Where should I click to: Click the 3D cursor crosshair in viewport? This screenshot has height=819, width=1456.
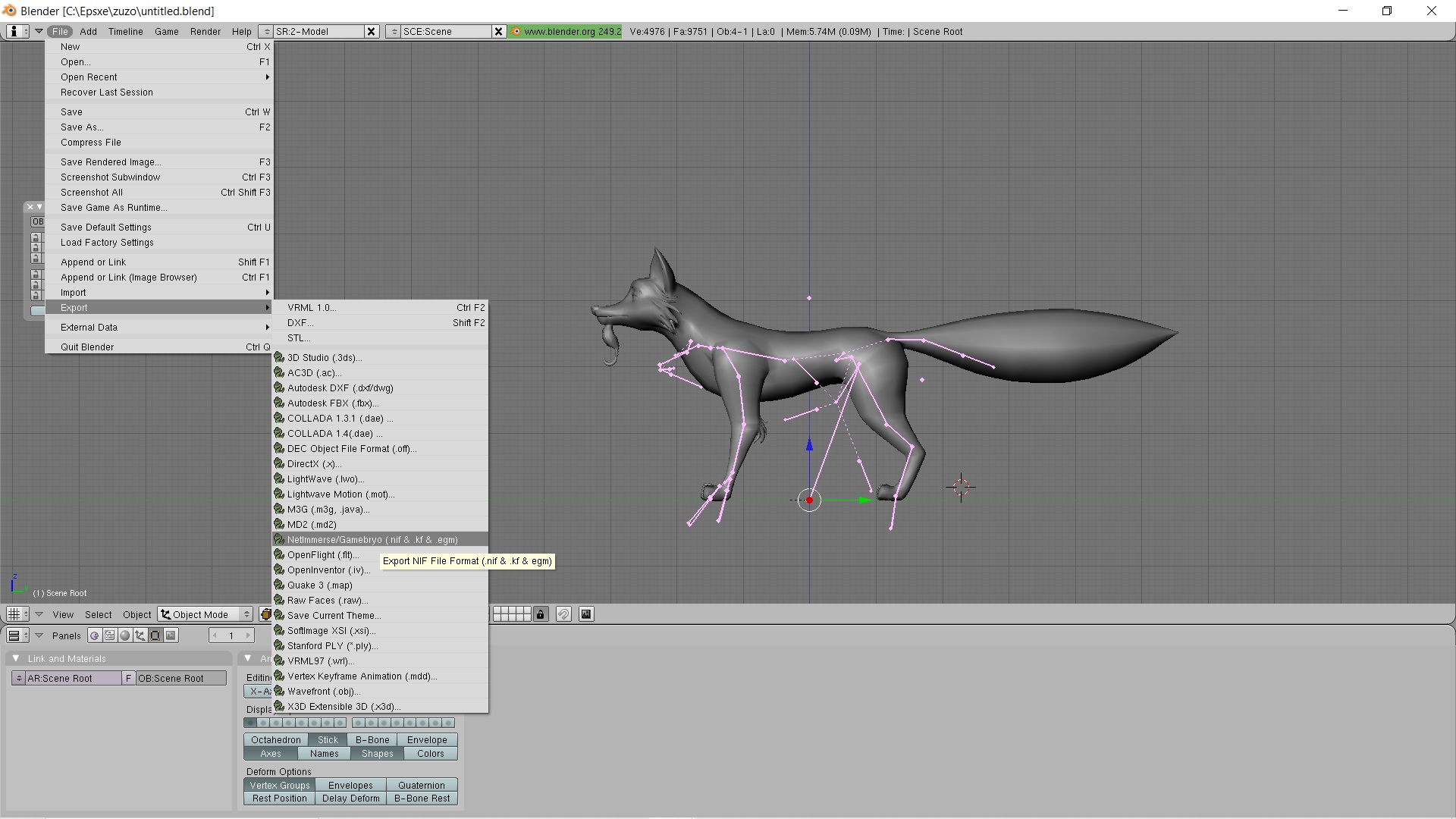pos(961,487)
